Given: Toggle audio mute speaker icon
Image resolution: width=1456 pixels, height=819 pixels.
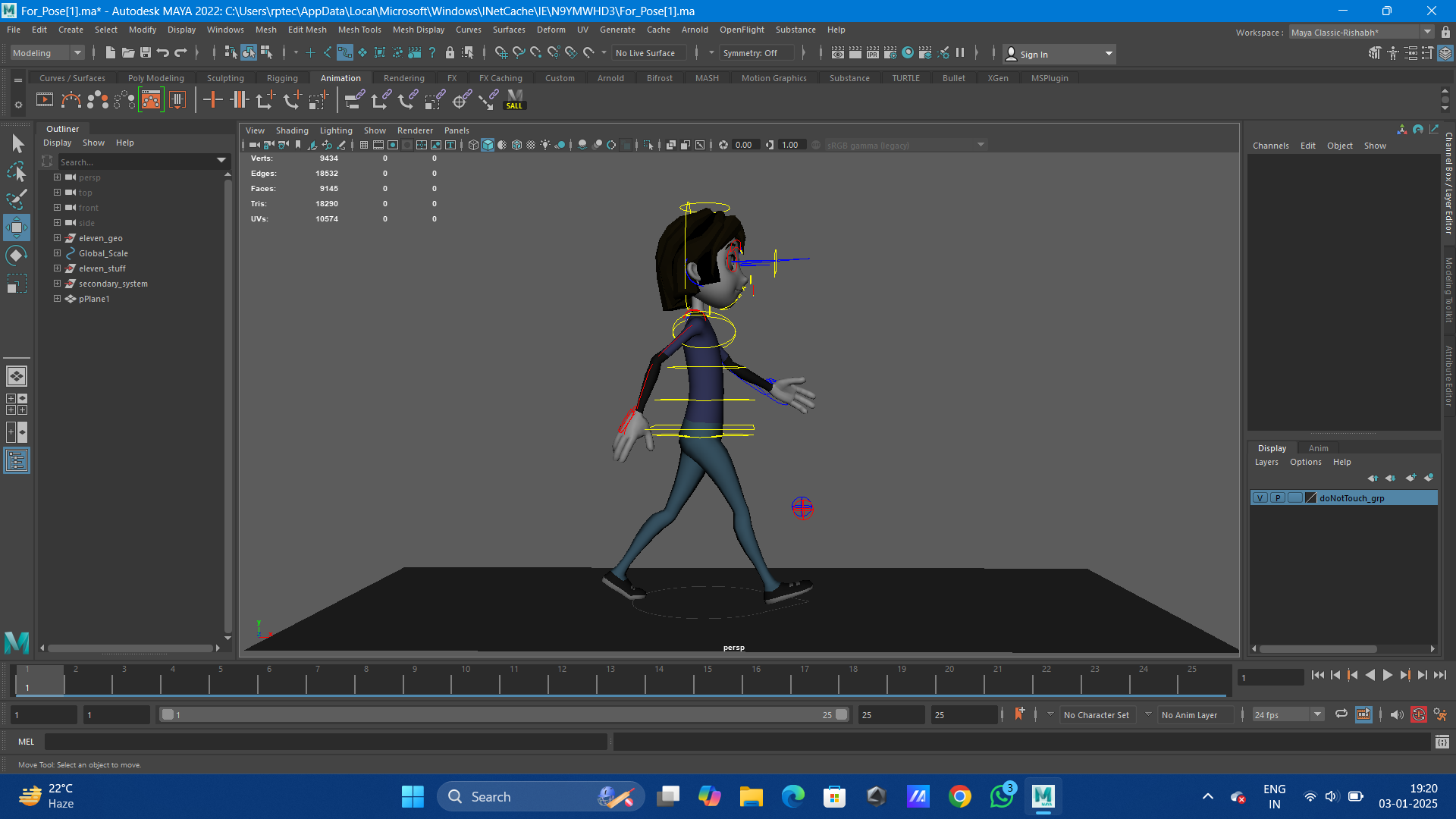Looking at the screenshot, I should (1396, 714).
